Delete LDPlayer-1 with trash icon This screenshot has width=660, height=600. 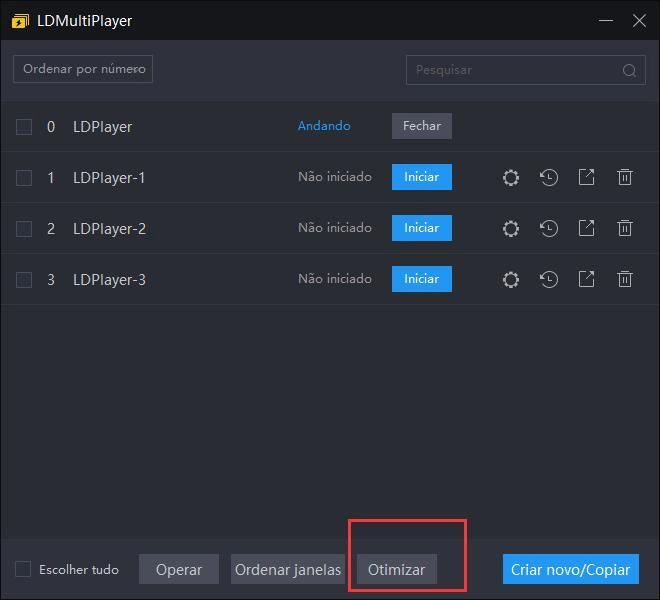click(x=625, y=177)
